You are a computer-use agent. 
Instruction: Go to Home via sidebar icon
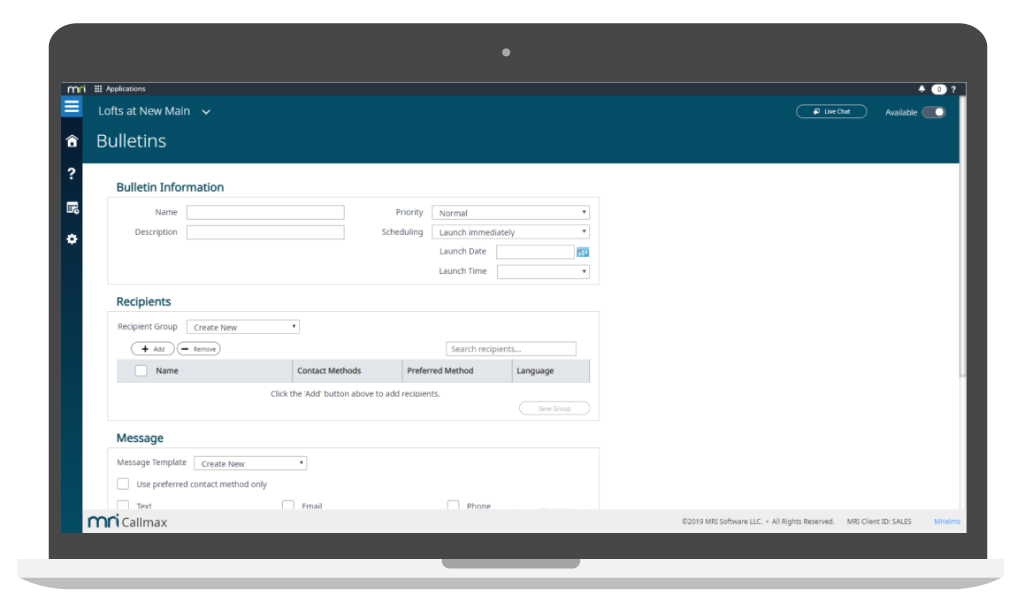(x=72, y=141)
